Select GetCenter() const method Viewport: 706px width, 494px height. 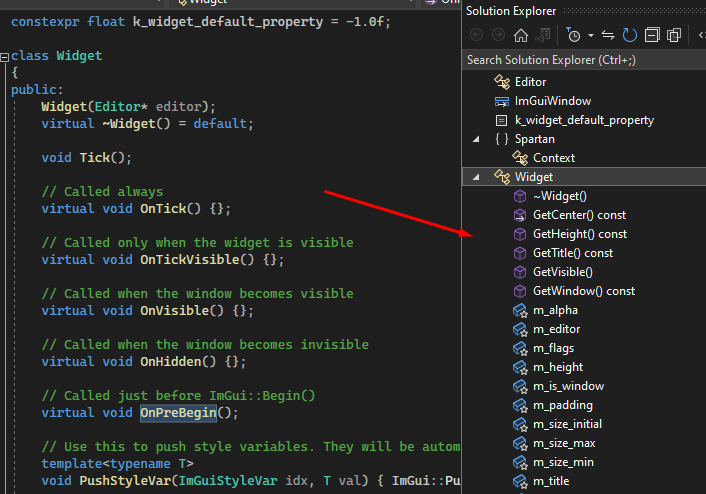coord(579,215)
